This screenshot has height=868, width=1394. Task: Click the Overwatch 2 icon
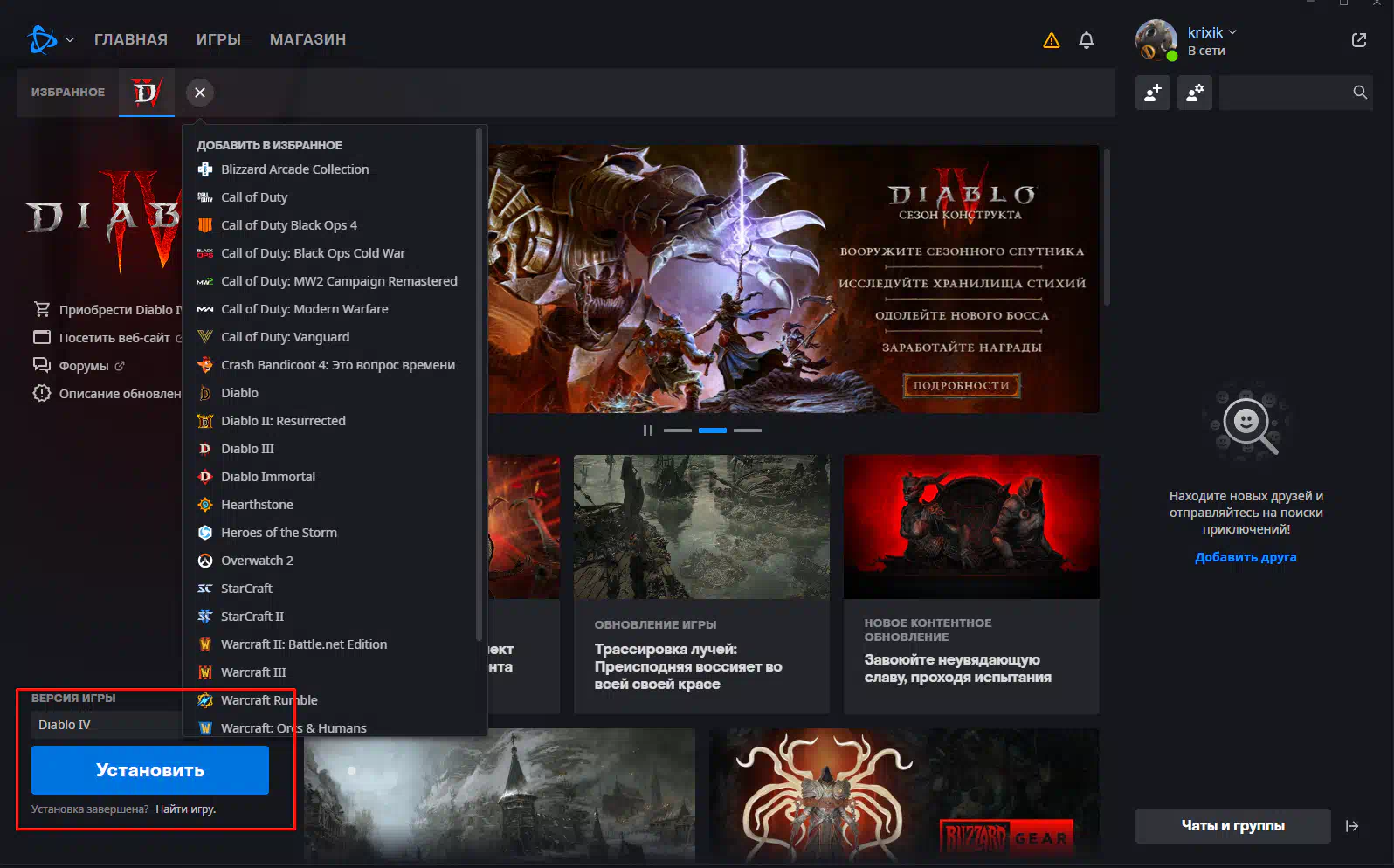(205, 561)
